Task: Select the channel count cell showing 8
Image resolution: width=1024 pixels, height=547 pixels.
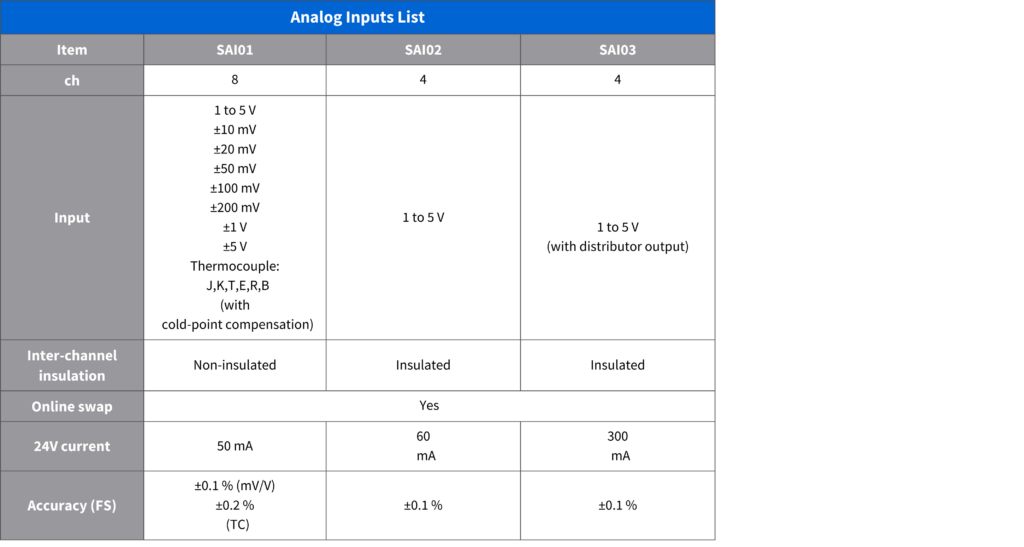Action: click(x=234, y=80)
